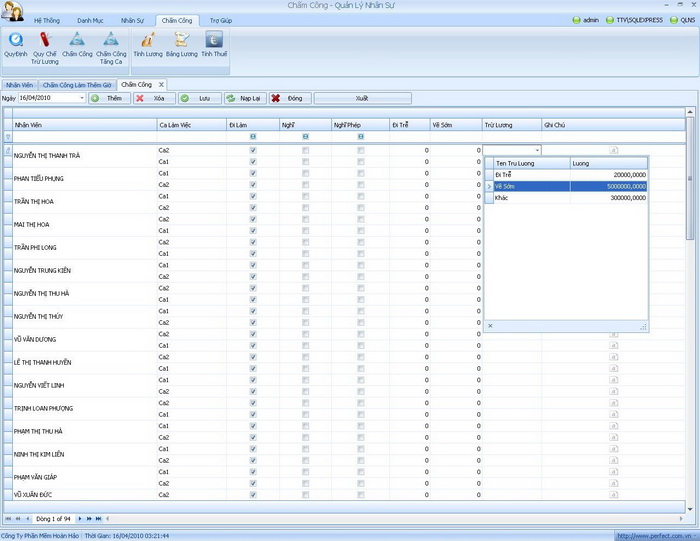Image resolution: width=700 pixels, height=541 pixels.
Task: Toggle Nghỉ Phép checkbox in Vũ Xuân Đức row
Action: coord(361,495)
